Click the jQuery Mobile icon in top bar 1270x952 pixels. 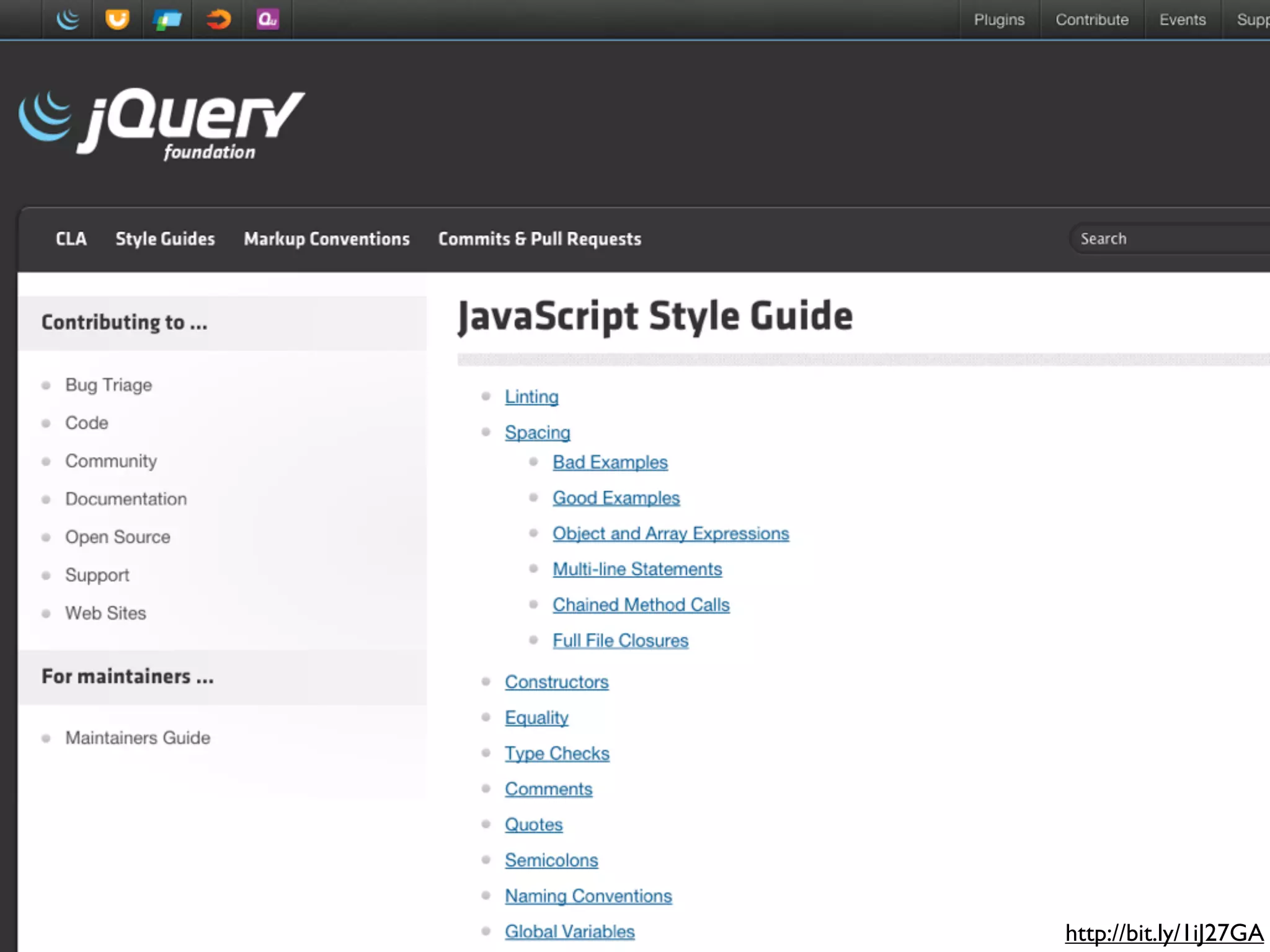[167, 20]
